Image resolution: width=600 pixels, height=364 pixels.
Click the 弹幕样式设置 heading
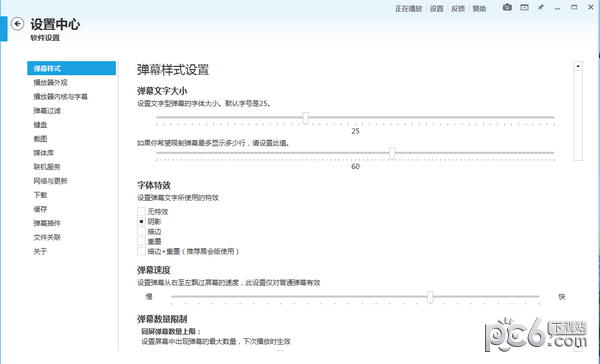point(173,70)
